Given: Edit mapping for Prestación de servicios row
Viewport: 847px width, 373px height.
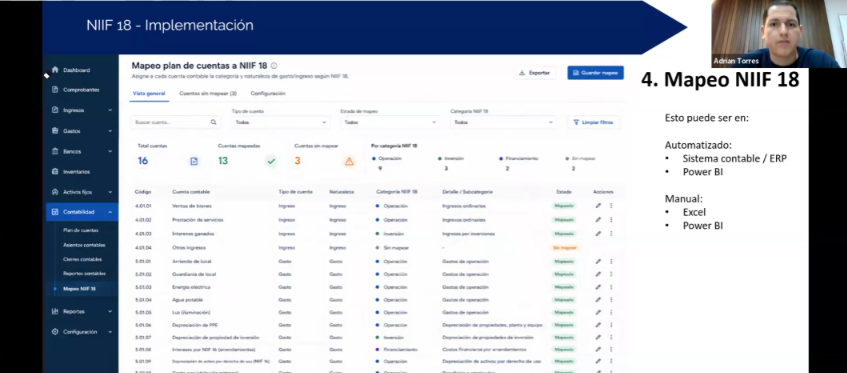Looking at the screenshot, I should [x=598, y=220].
